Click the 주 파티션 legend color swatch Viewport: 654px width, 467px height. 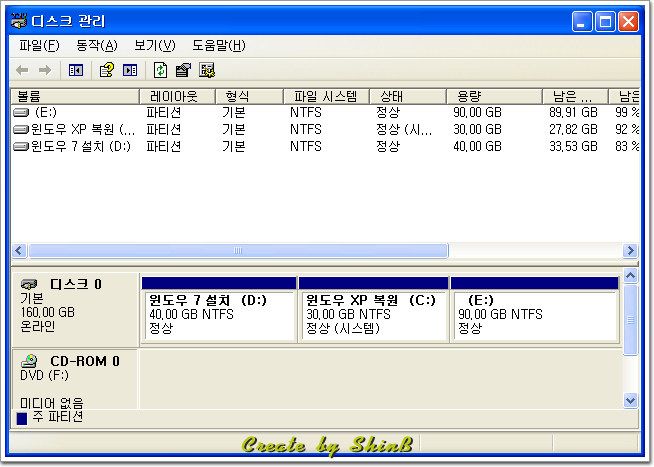(x=22, y=418)
